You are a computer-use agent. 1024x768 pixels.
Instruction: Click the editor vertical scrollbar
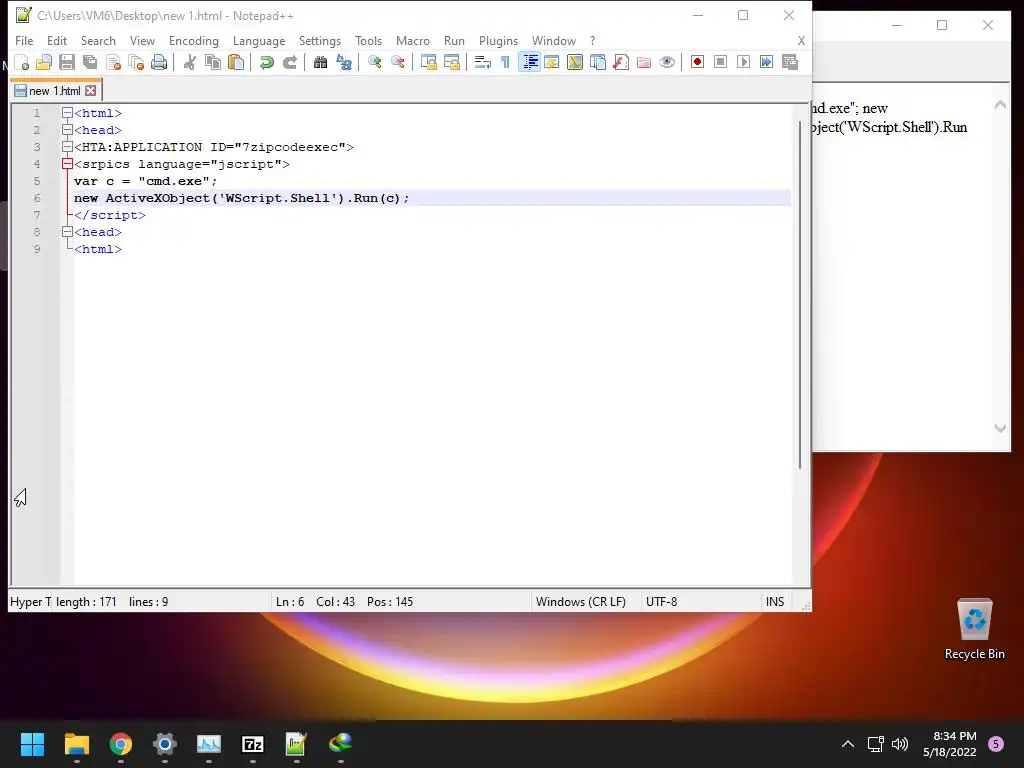click(x=800, y=294)
